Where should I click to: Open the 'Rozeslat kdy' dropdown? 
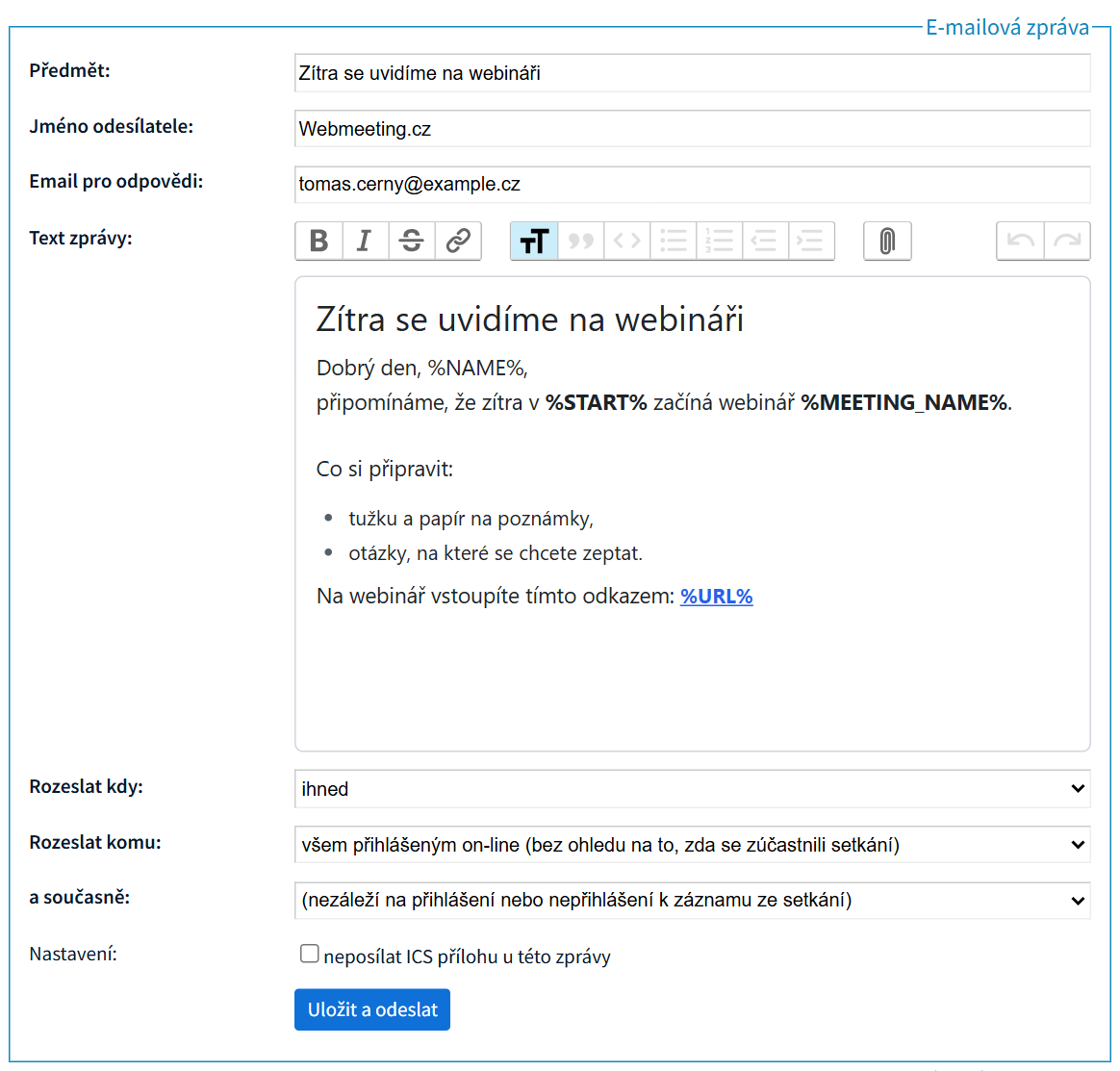(692, 789)
